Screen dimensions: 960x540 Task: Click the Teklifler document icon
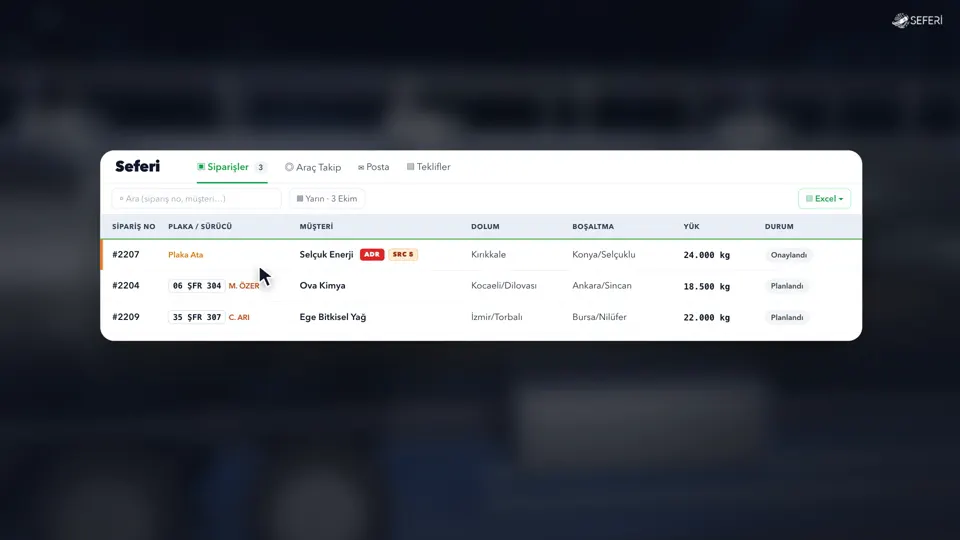[410, 167]
